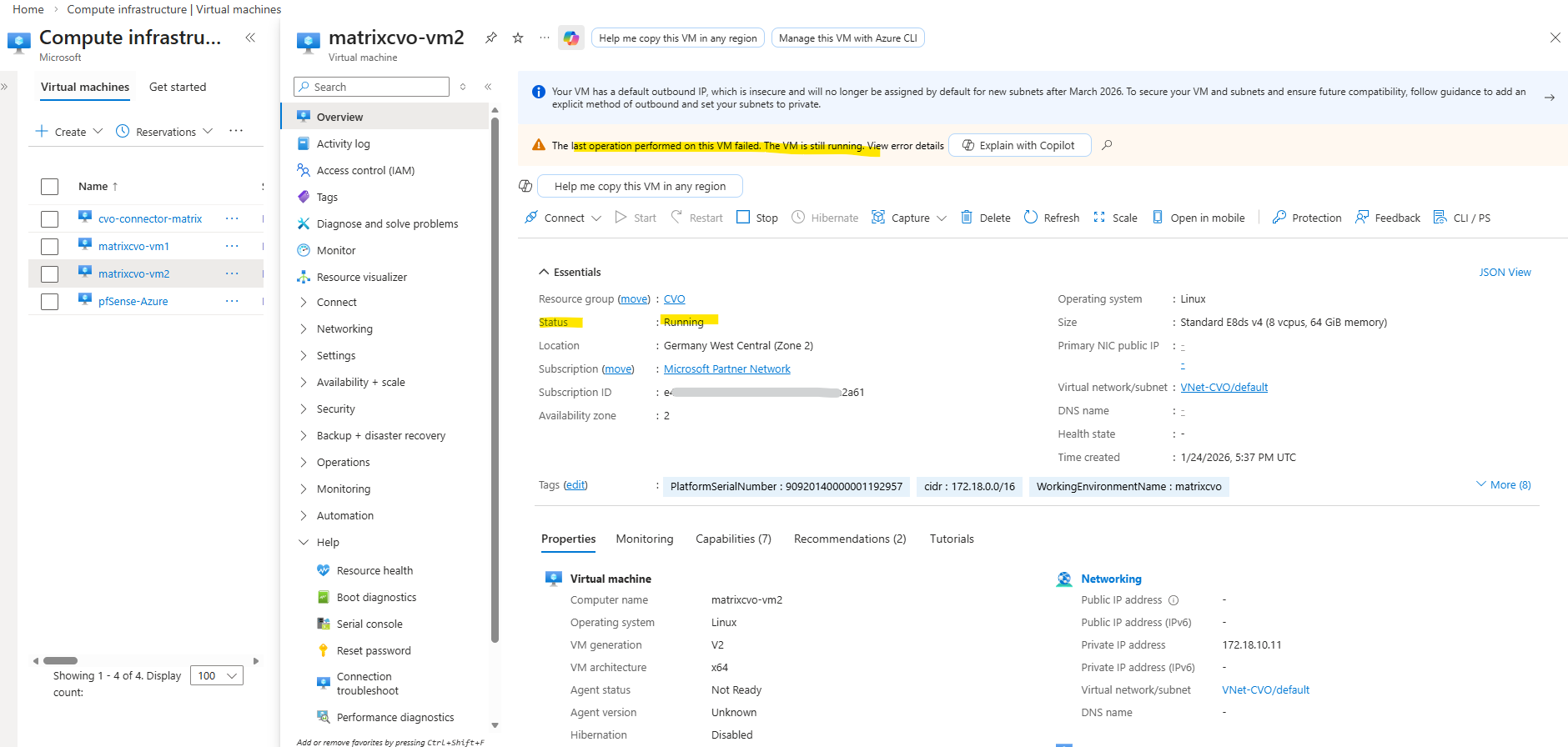Open the display count dropdown
This screenshot has height=747, width=1568.
[x=217, y=675]
